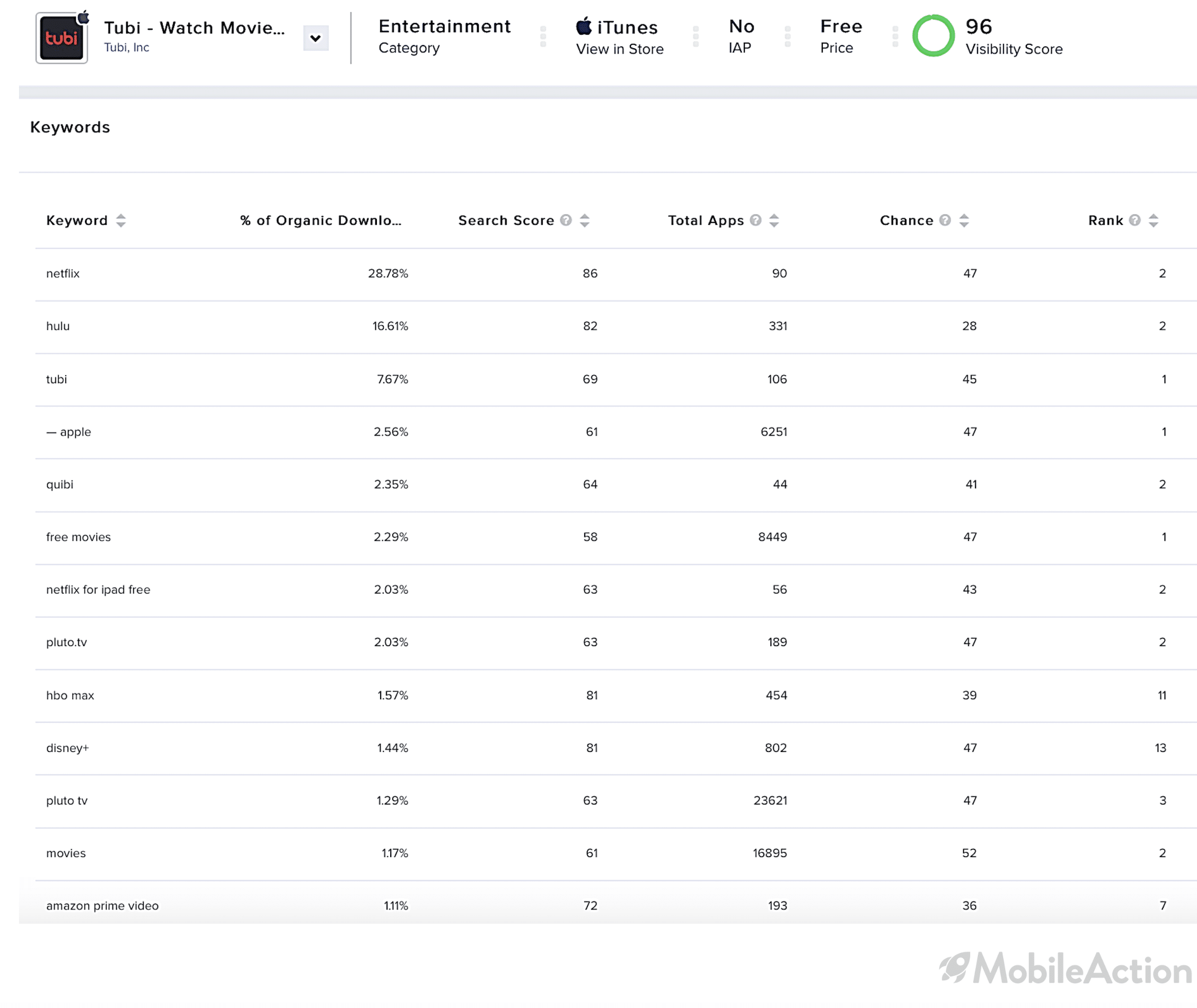Click the Tubi app icon thumbnail
This screenshot has width=1197, height=1008.
pyautogui.click(x=61, y=38)
